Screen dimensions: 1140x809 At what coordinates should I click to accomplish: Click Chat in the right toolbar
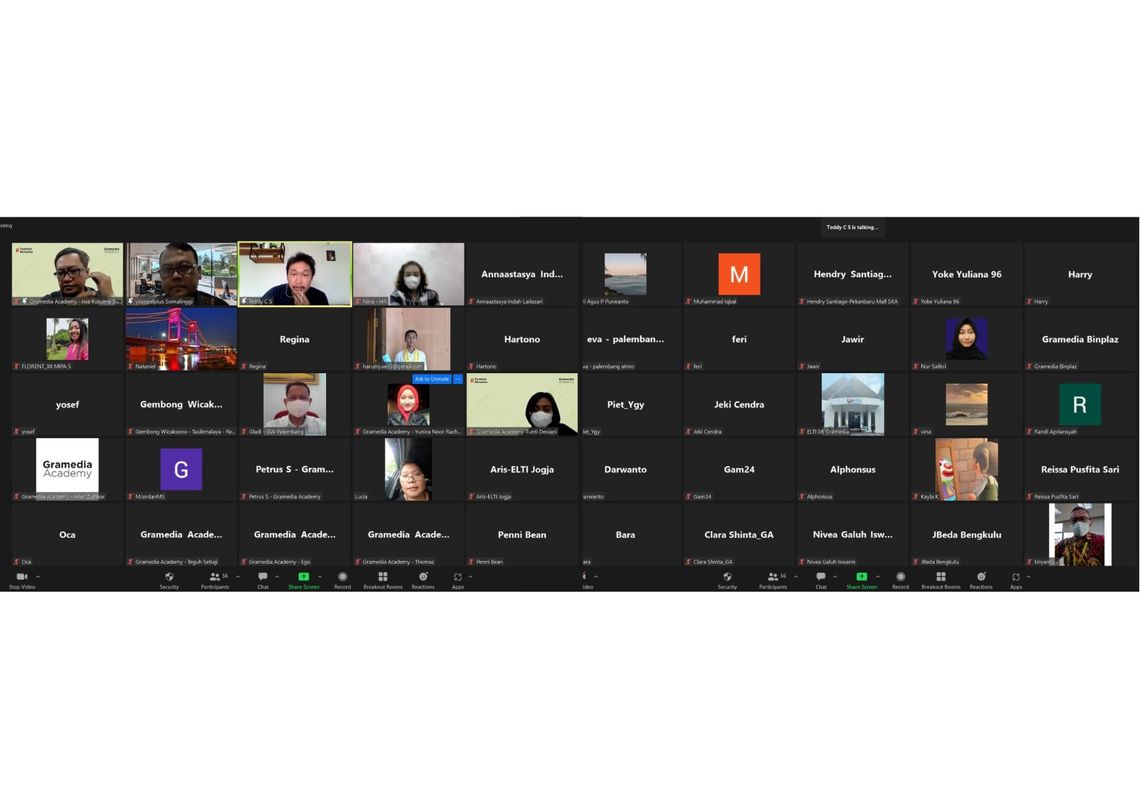tap(820, 578)
